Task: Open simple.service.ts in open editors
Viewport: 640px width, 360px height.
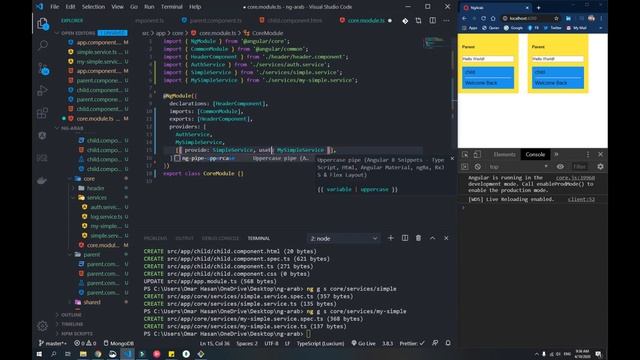Action: (x=97, y=52)
